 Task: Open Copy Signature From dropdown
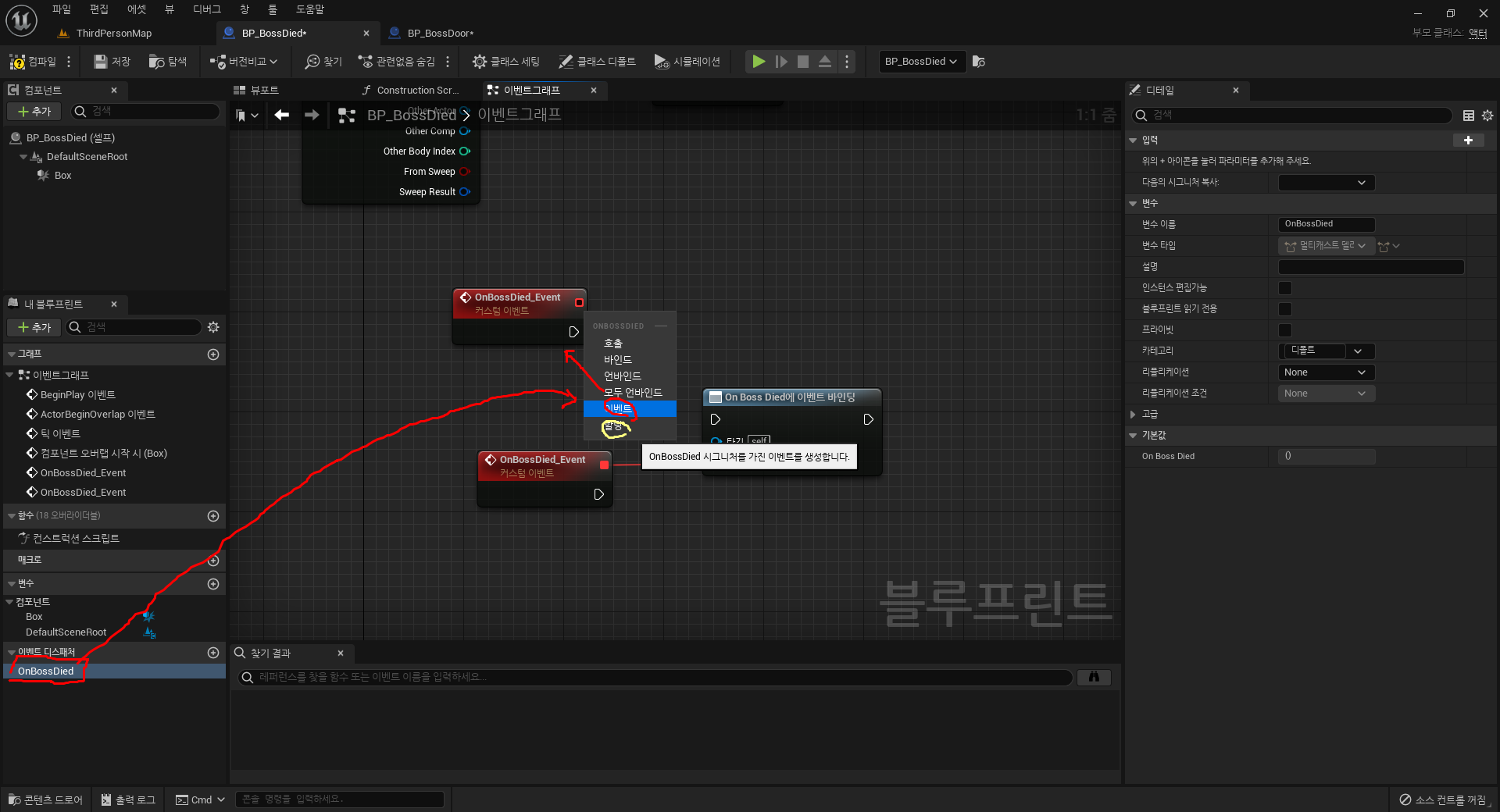1326,183
